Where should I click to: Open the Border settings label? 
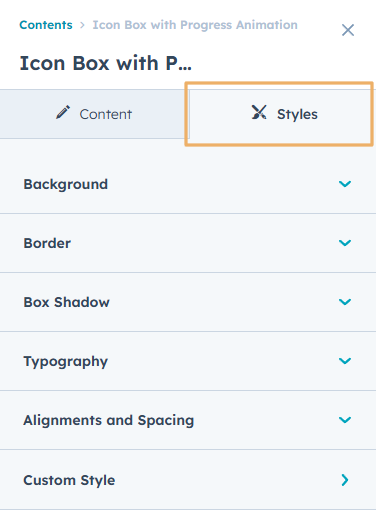[x=47, y=243]
